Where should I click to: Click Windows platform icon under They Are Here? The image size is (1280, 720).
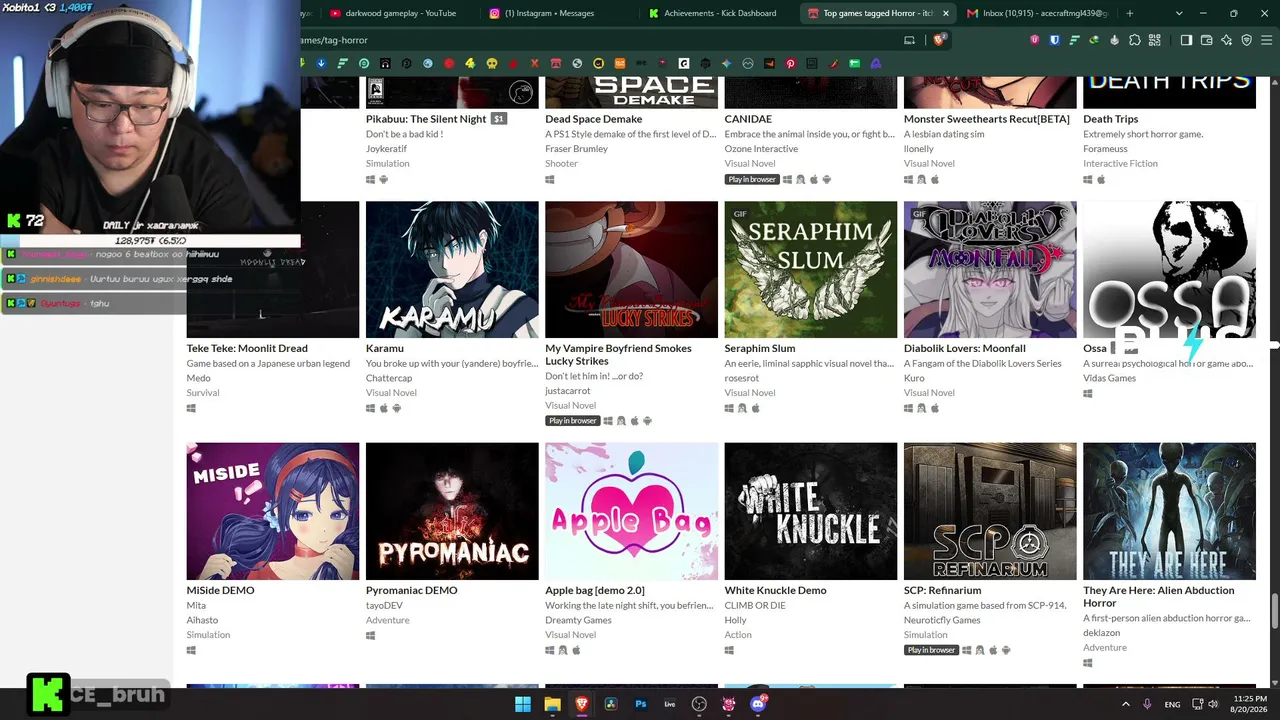[x=1088, y=663]
